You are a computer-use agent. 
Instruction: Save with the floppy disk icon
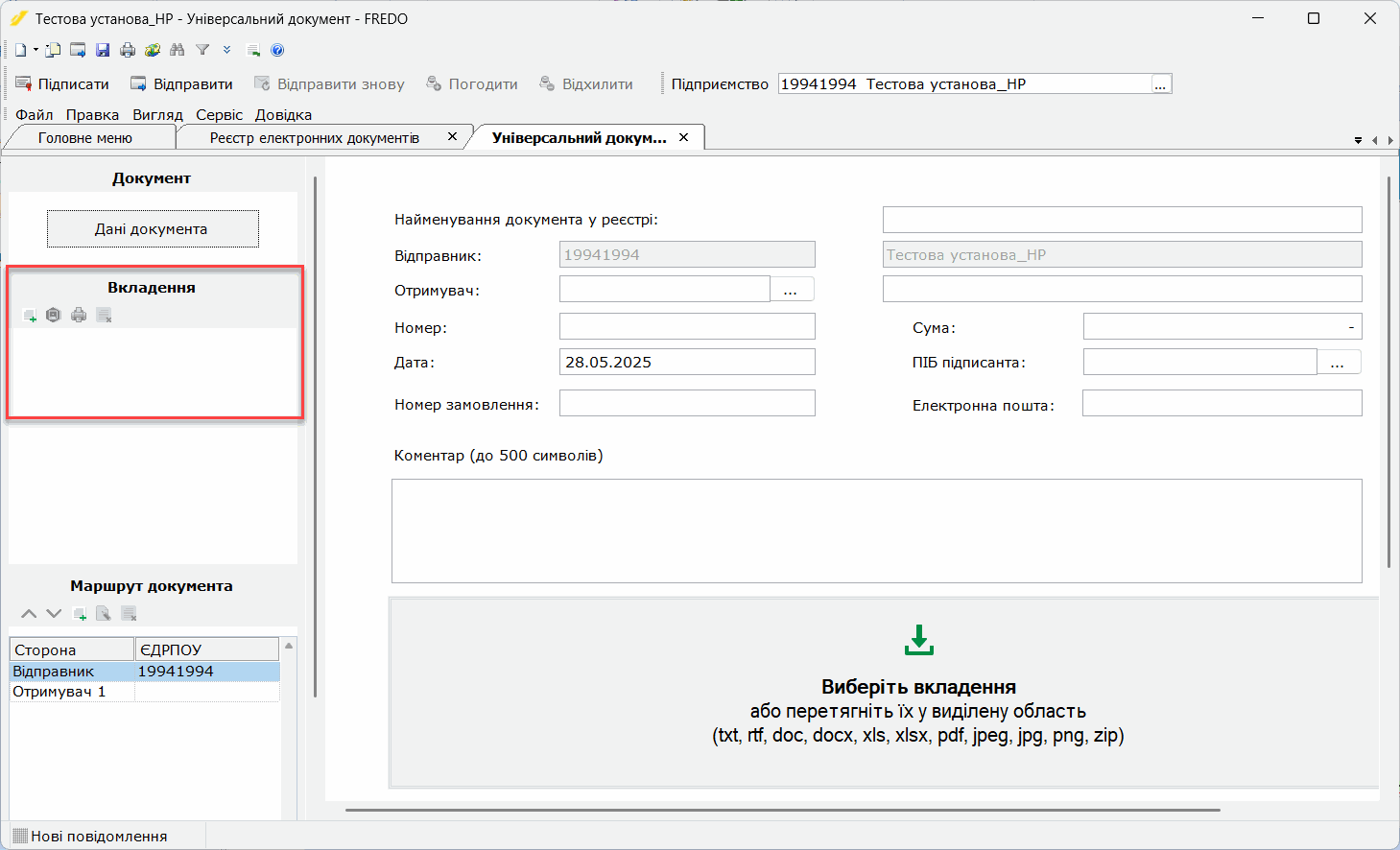click(x=103, y=50)
